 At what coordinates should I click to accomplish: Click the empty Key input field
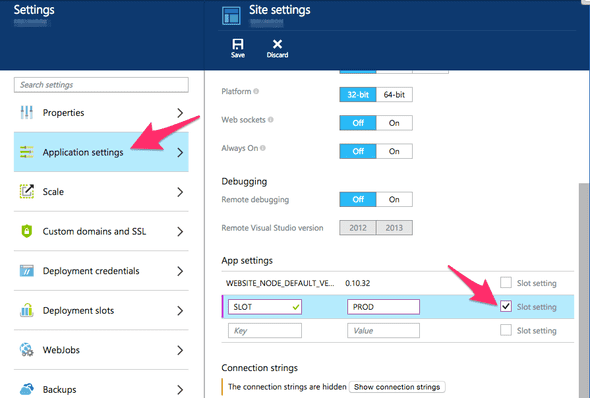coord(265,331)
